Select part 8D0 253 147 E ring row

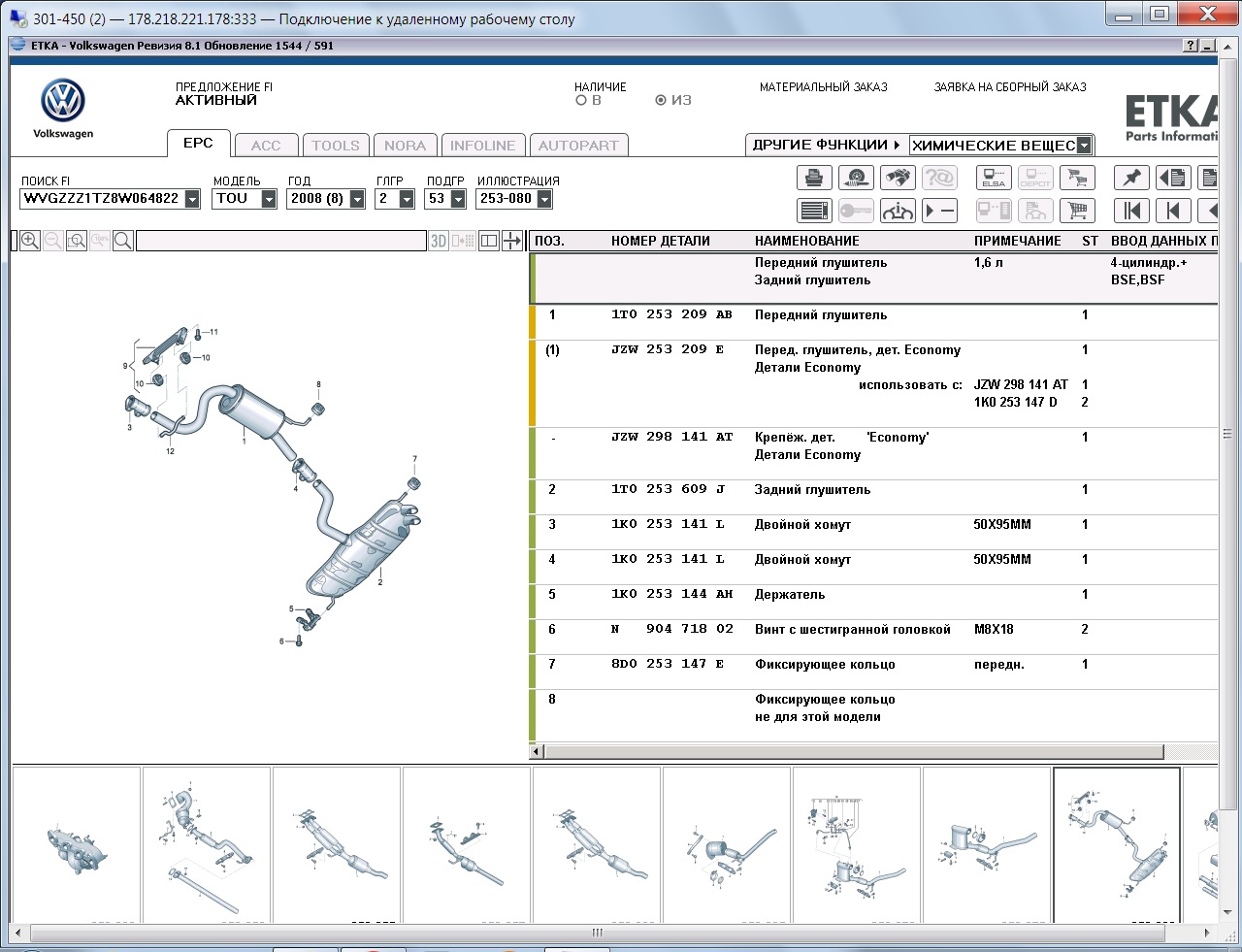point(873,673)
